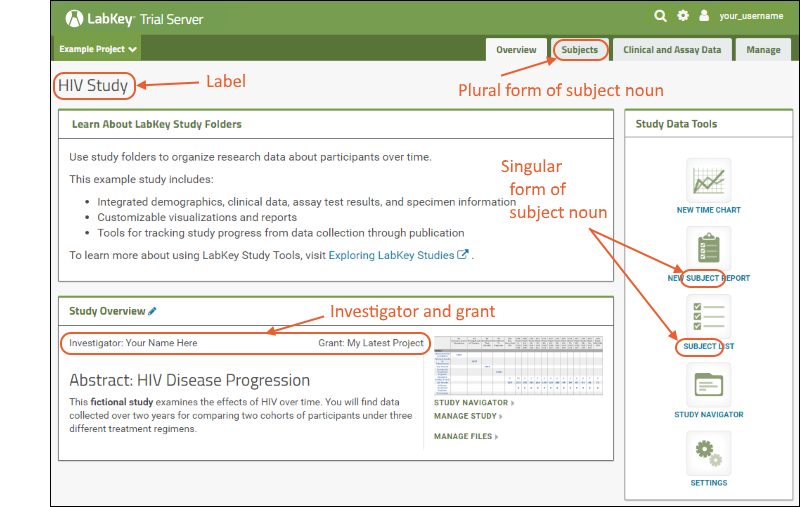800x507 pixels.
Task: Click the your_username account menu
Action: coord(751,16)
